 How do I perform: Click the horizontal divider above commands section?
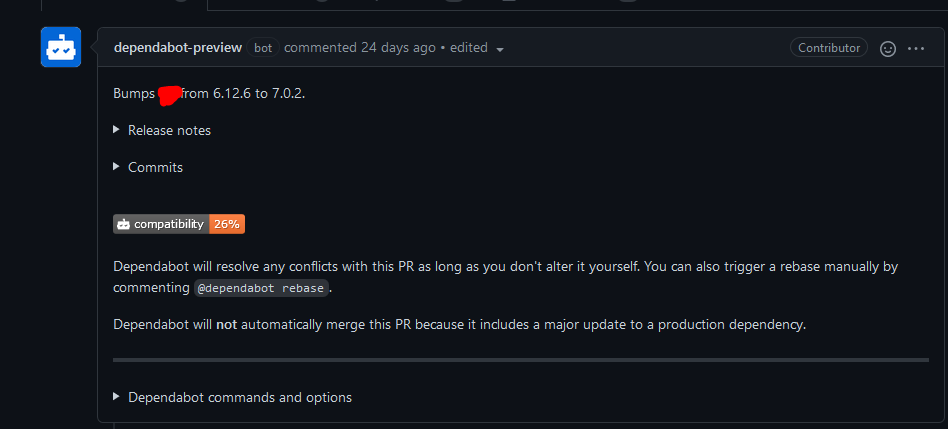521,360
